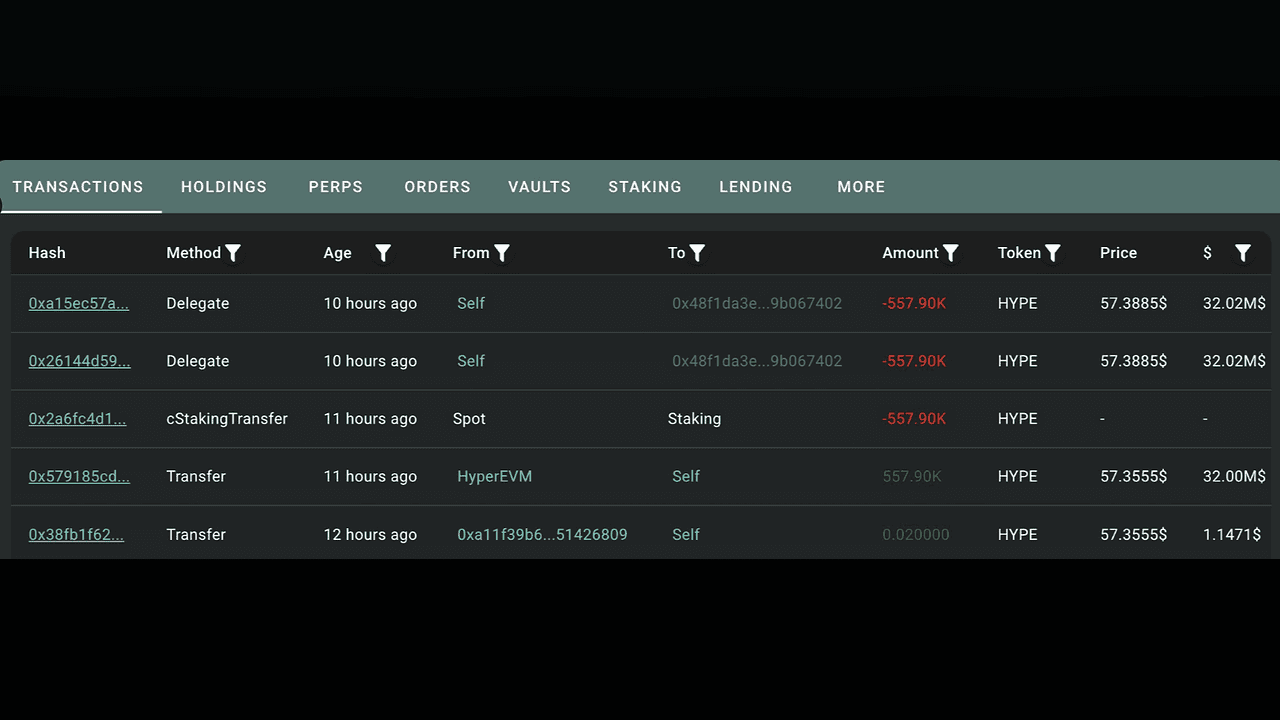Viewport: 1280px width, 720px height.
Task: Switch to the Staking tab
Action: 645,187
